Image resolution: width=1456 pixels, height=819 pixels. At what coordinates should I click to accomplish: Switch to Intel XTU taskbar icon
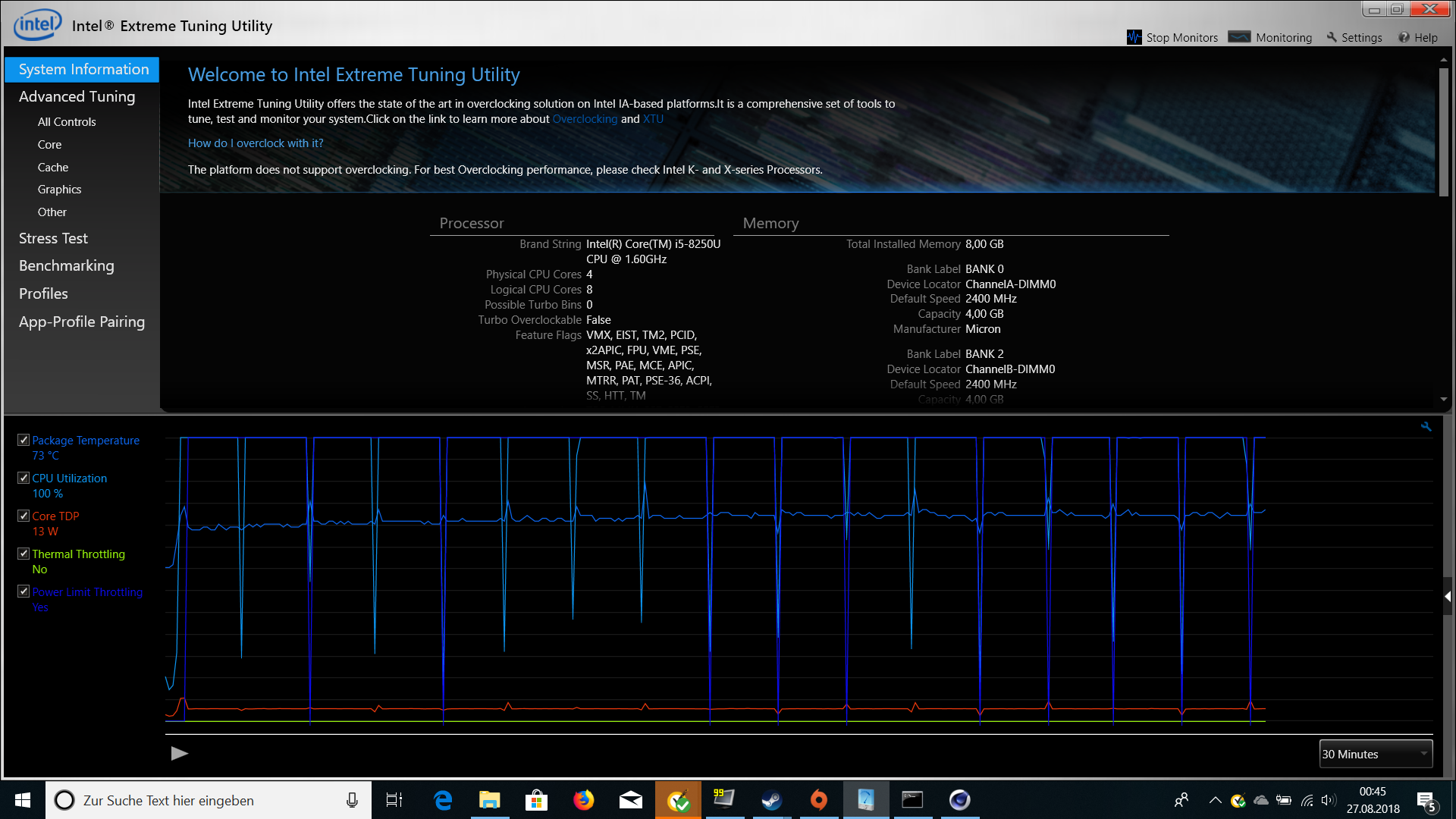[x=866, y=800]
